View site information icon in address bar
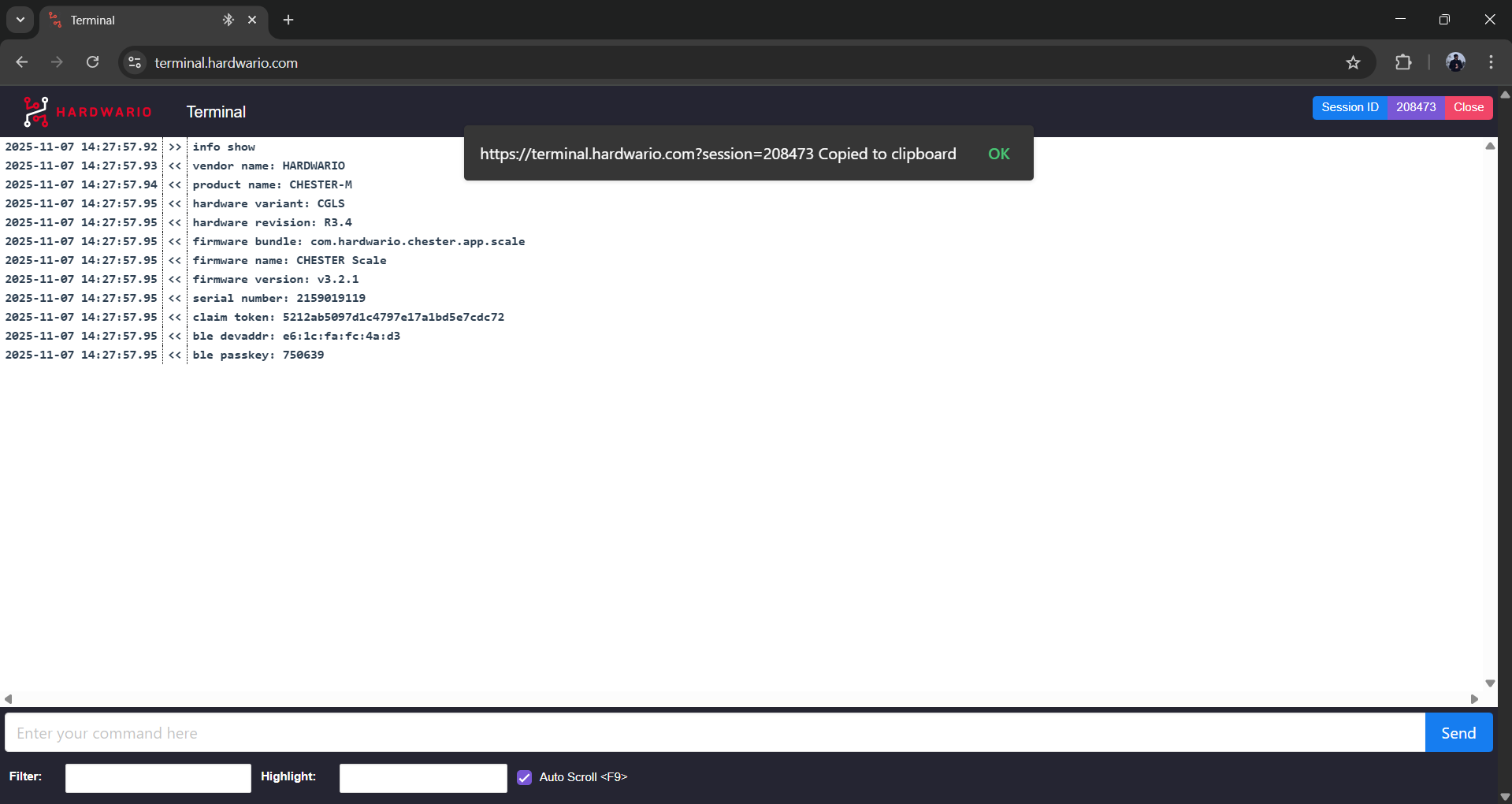Viewport: 1512px width, 804px height. [x=135, y=63]
